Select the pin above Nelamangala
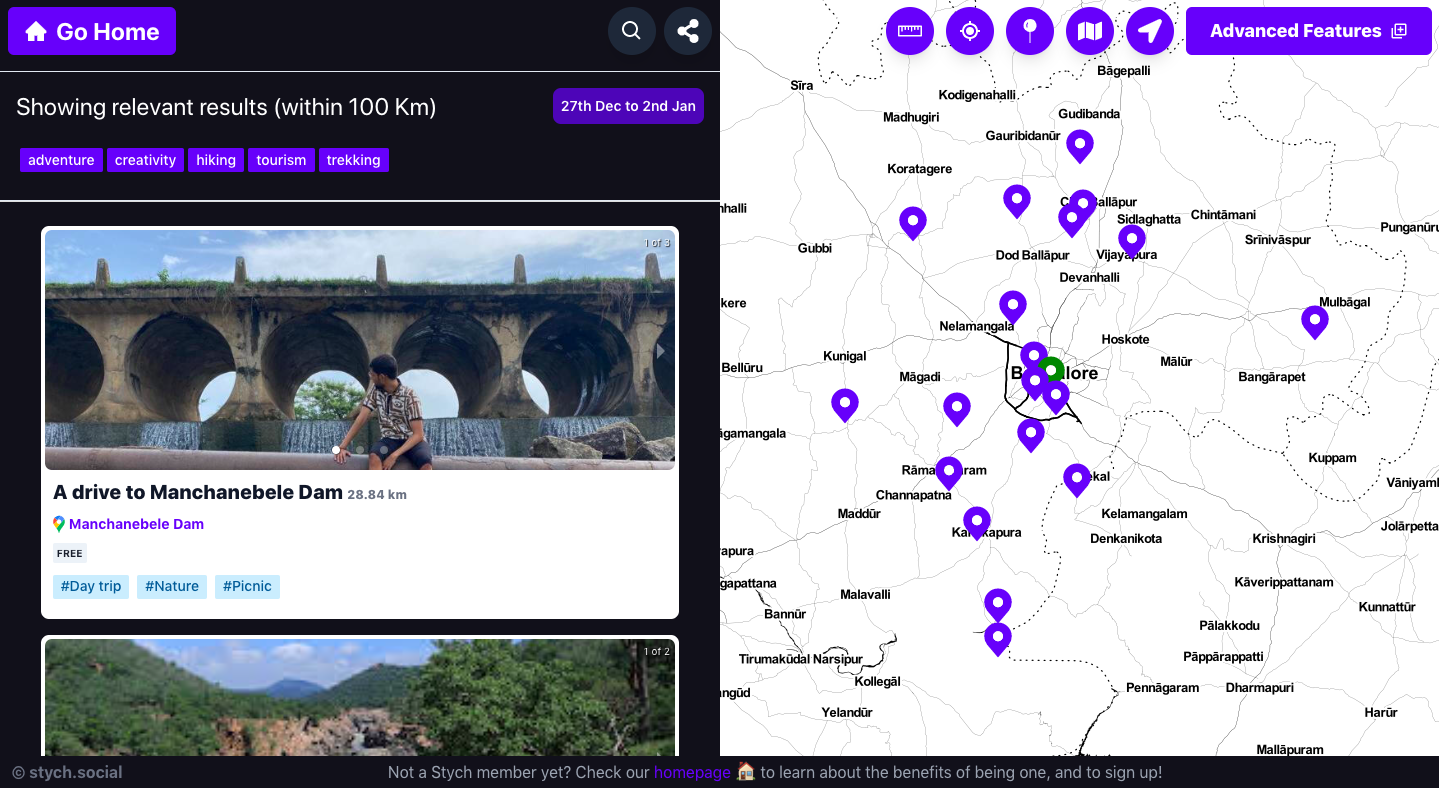This screenshot has width=1439, height=788. (x=1013, y=307)
